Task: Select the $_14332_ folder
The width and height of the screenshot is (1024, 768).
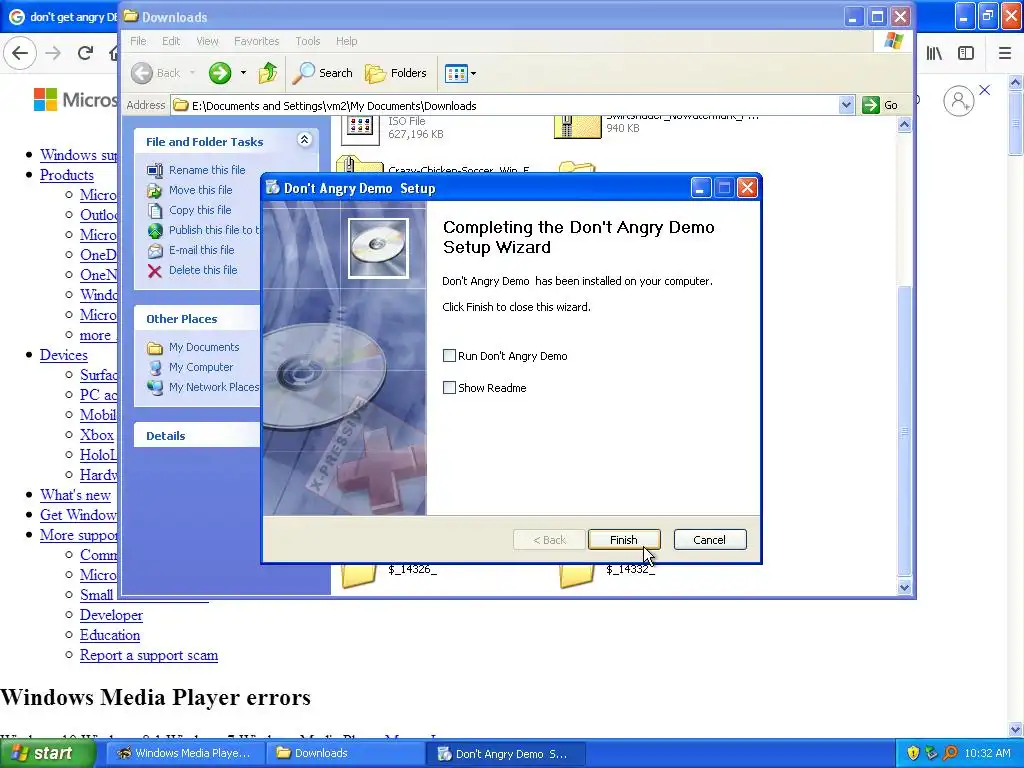Action: coord(577,575)
